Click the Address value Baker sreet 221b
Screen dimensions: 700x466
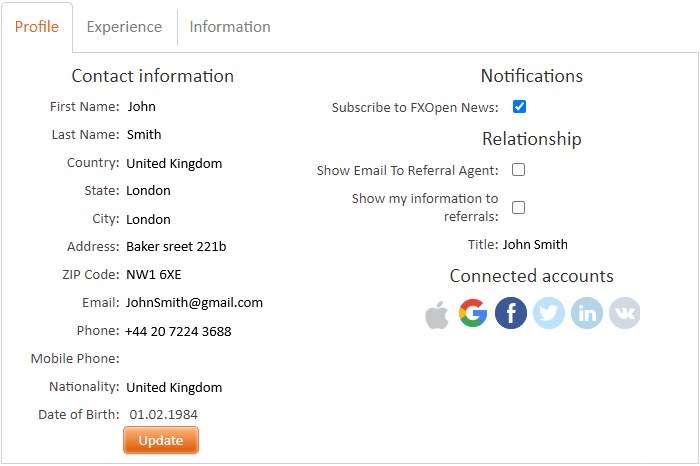pyautogui.click(x=176, y=246)
